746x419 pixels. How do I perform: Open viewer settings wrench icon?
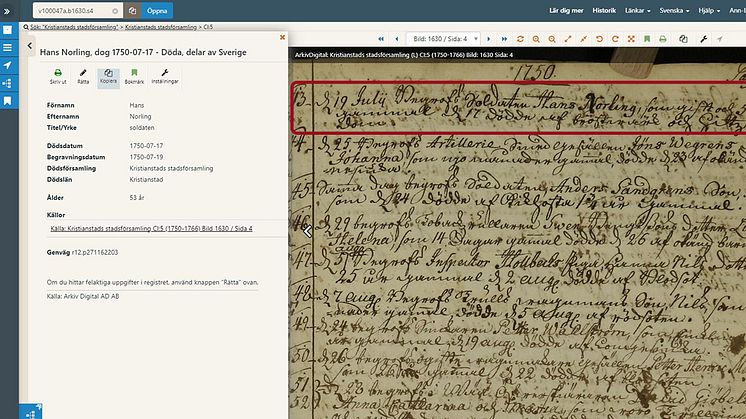point(704,39)
